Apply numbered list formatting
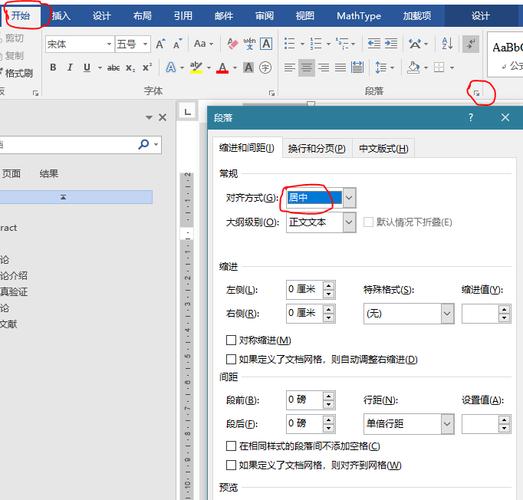 (x=316, y=44)
